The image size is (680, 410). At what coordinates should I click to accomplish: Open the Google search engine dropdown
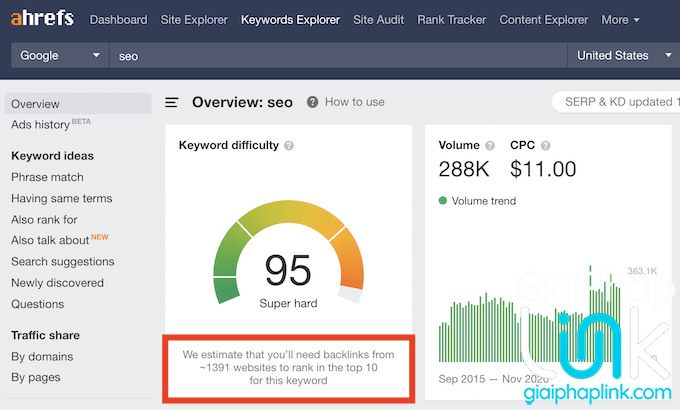click(60, 56)
